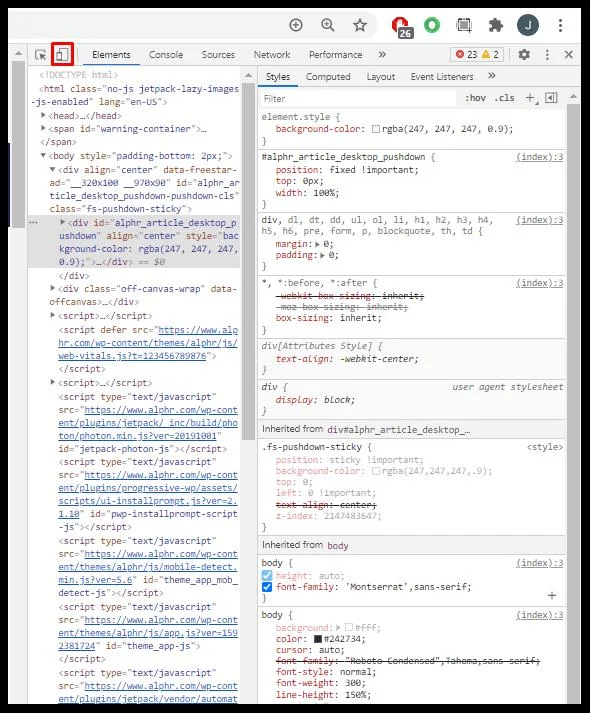
Task: Expand body background shorthand property
Action: click(338, 628)
